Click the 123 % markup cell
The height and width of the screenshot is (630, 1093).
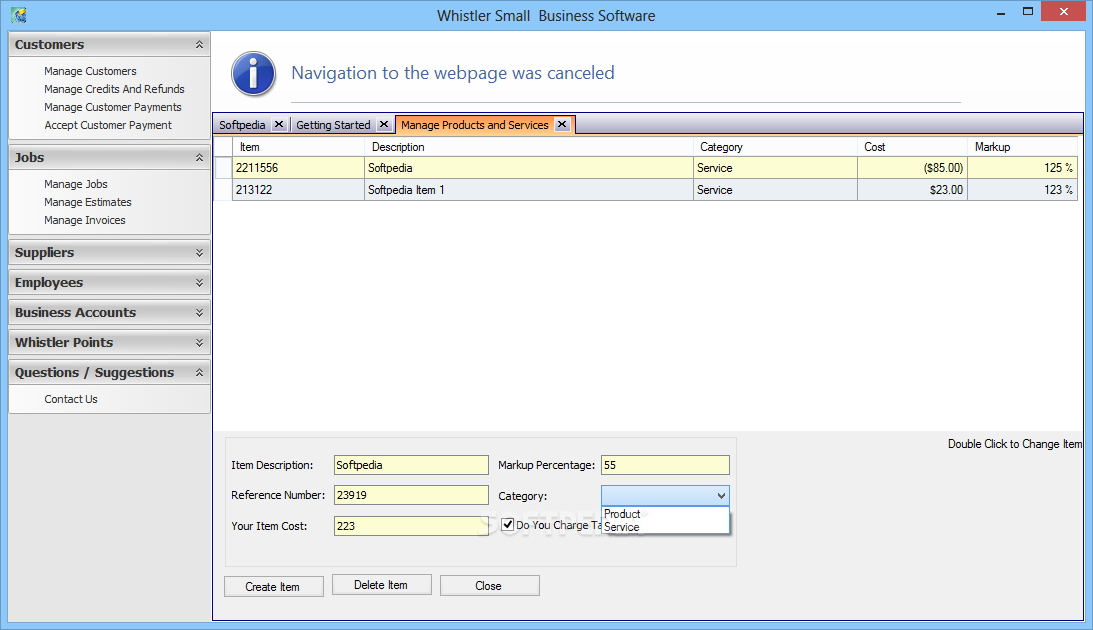[1023, 190]
